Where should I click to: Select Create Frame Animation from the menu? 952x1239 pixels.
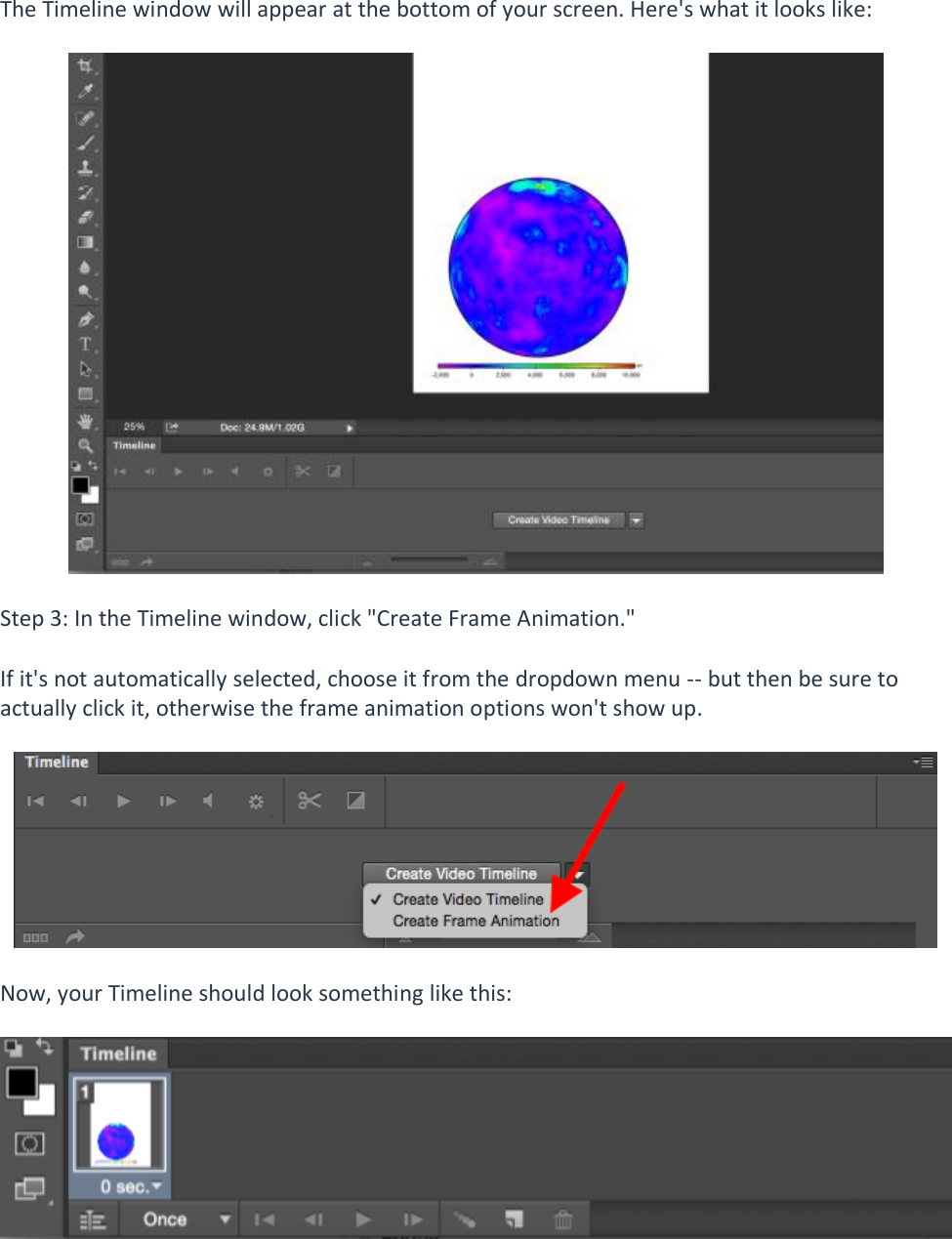click(x=476, y=920)
